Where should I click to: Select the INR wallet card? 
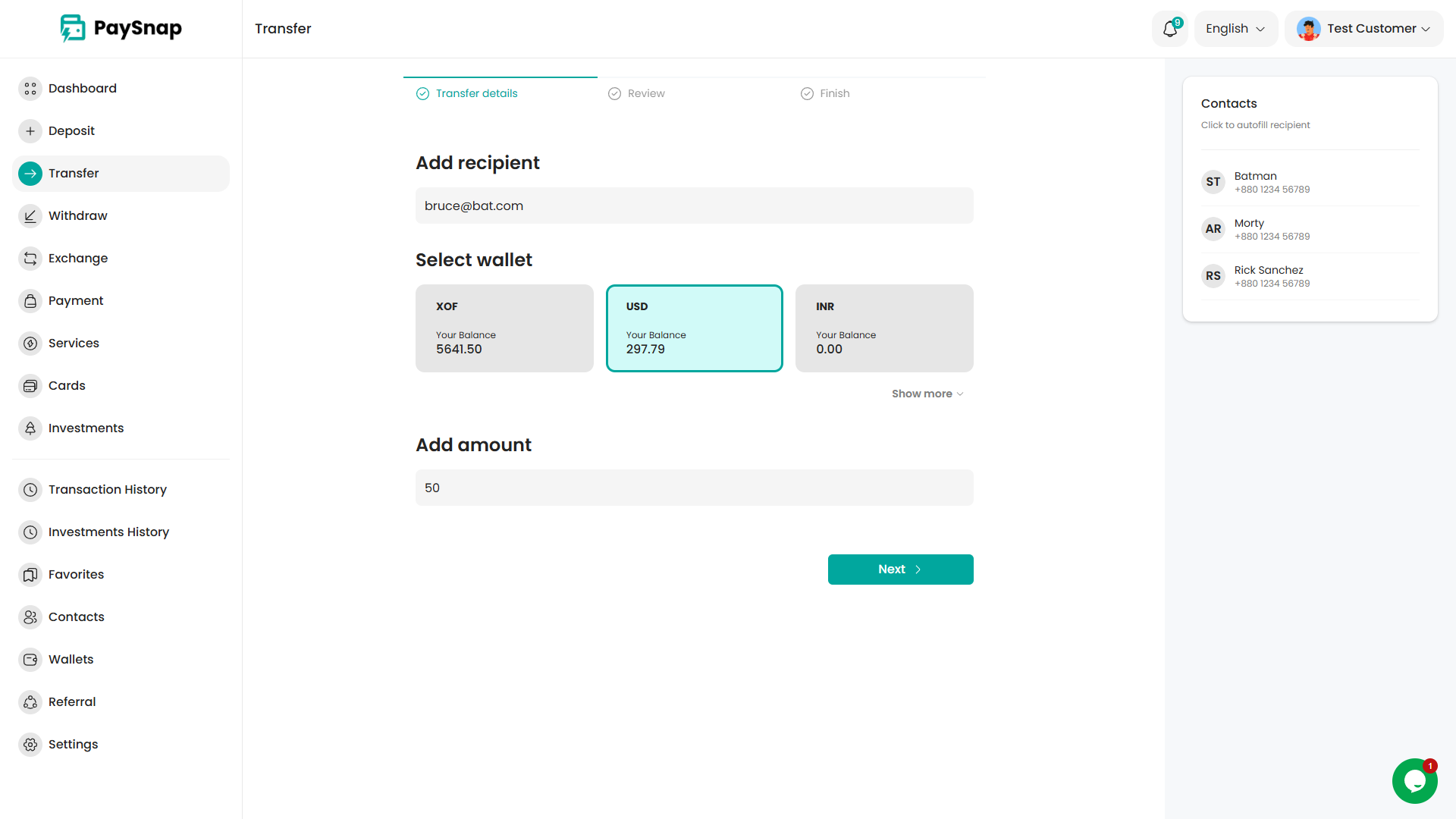pos(884,328)
